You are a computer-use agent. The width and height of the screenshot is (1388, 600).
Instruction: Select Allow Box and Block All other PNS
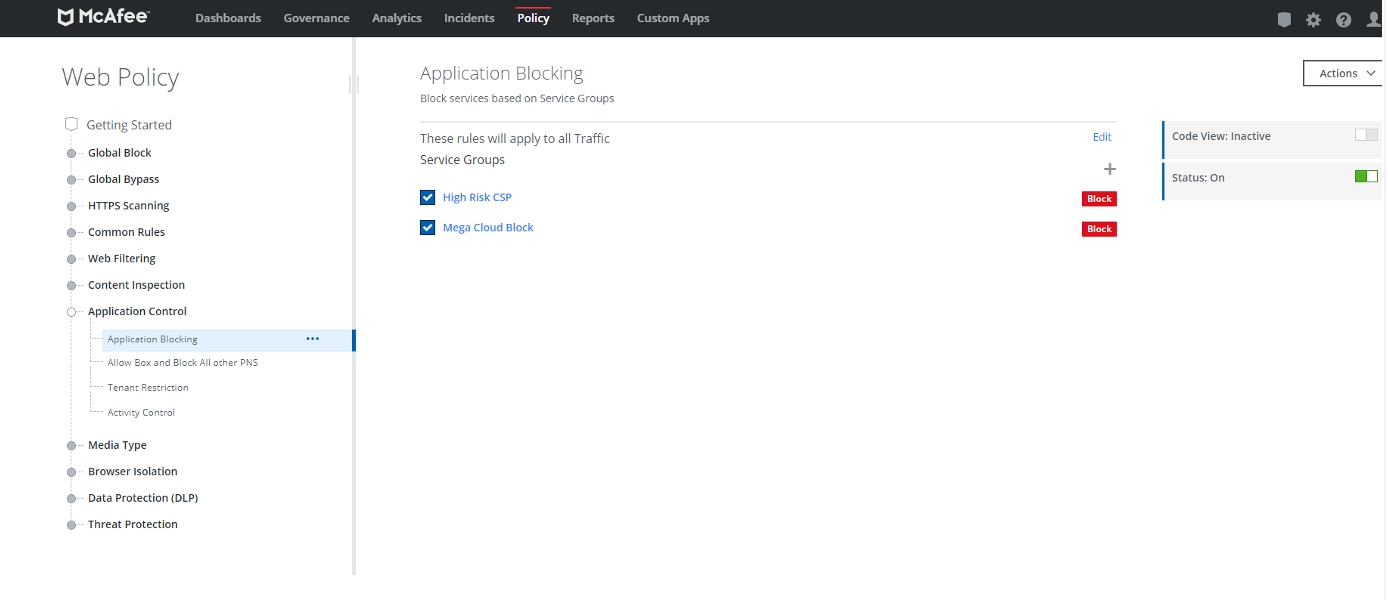coord(183,363)
